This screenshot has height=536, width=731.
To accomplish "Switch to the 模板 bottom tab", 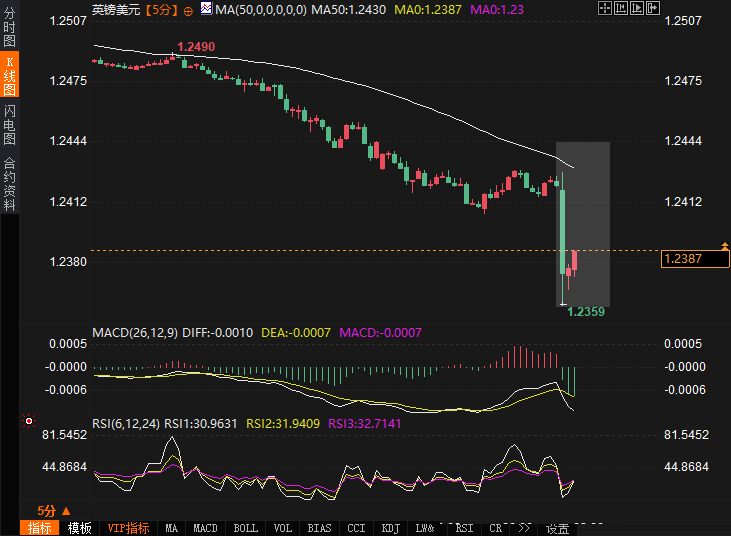I will 80,528.
